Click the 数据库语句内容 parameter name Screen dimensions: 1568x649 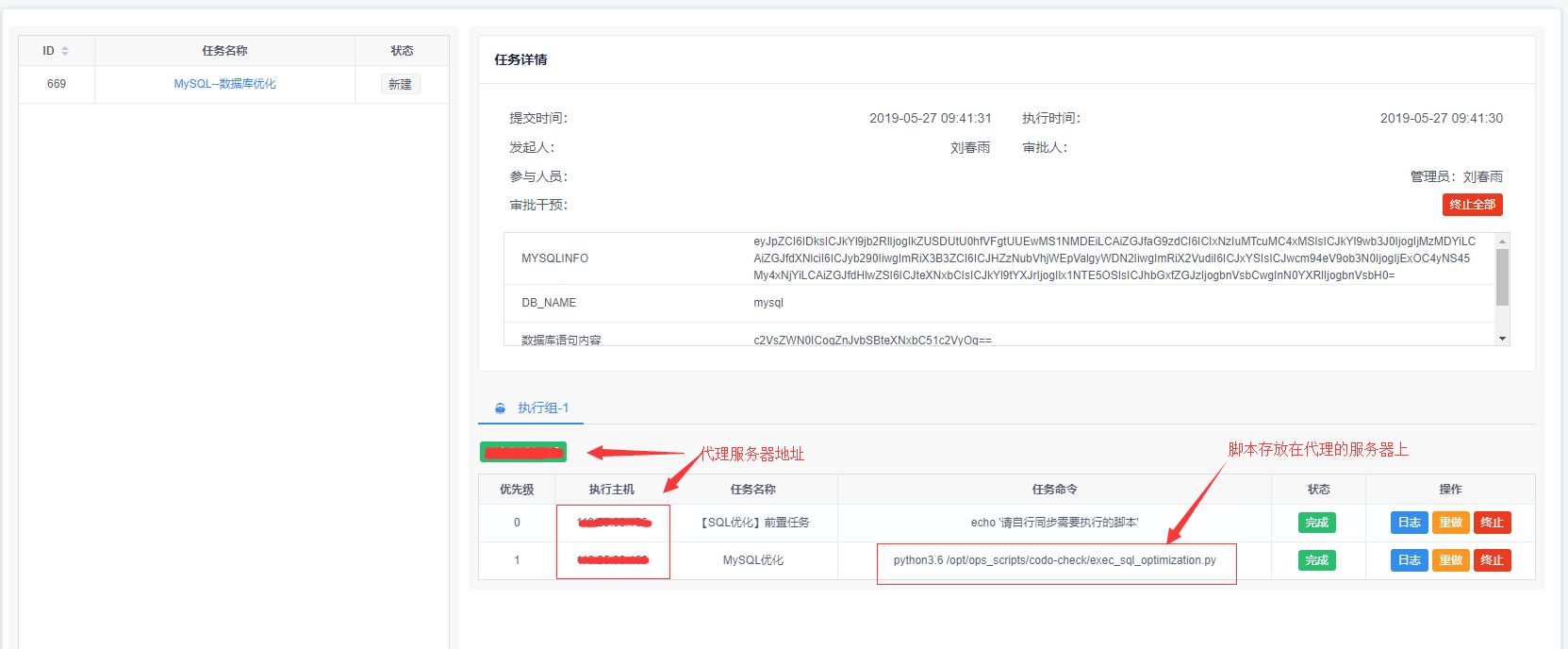point(561,340)
